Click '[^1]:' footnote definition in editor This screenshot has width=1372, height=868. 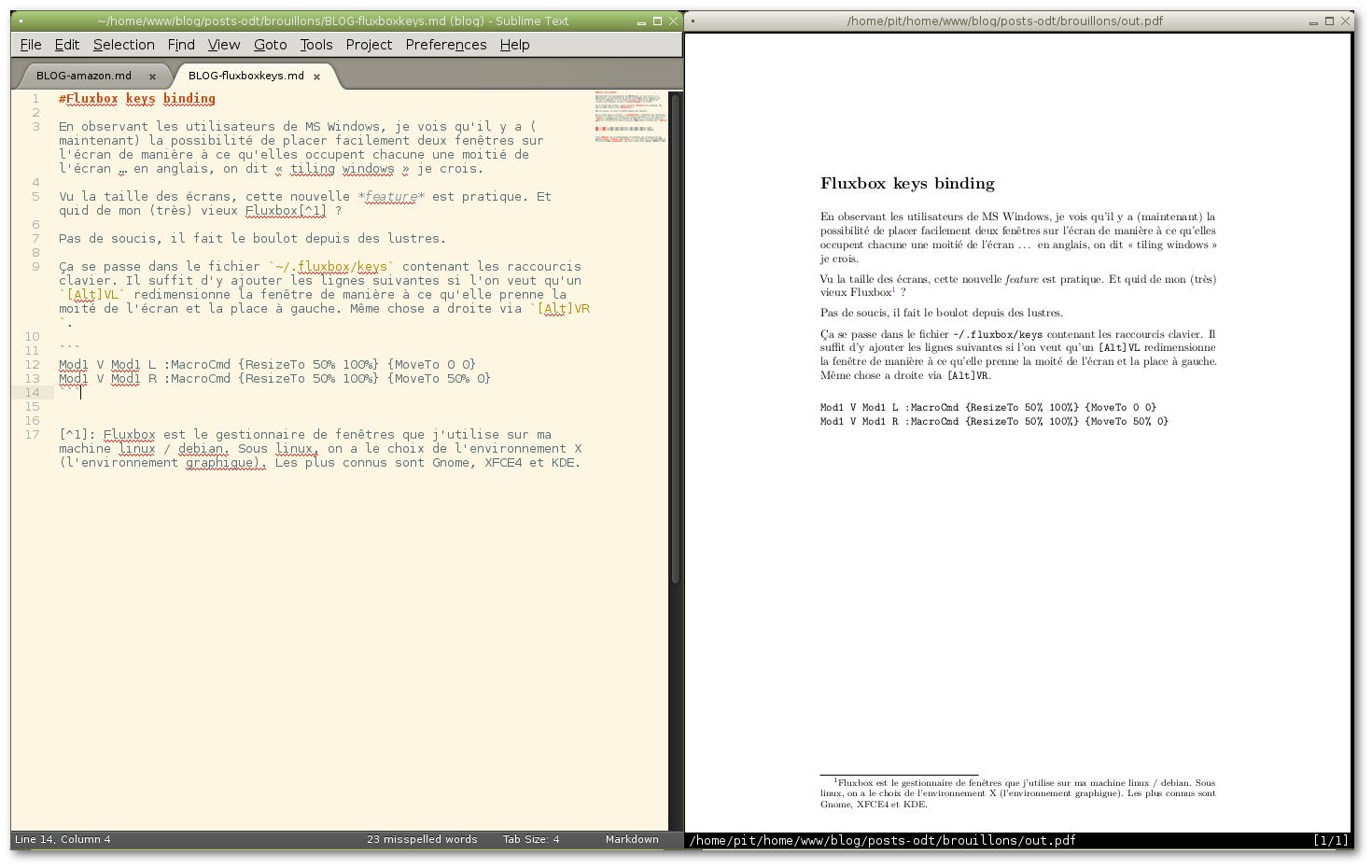[77, 434]
